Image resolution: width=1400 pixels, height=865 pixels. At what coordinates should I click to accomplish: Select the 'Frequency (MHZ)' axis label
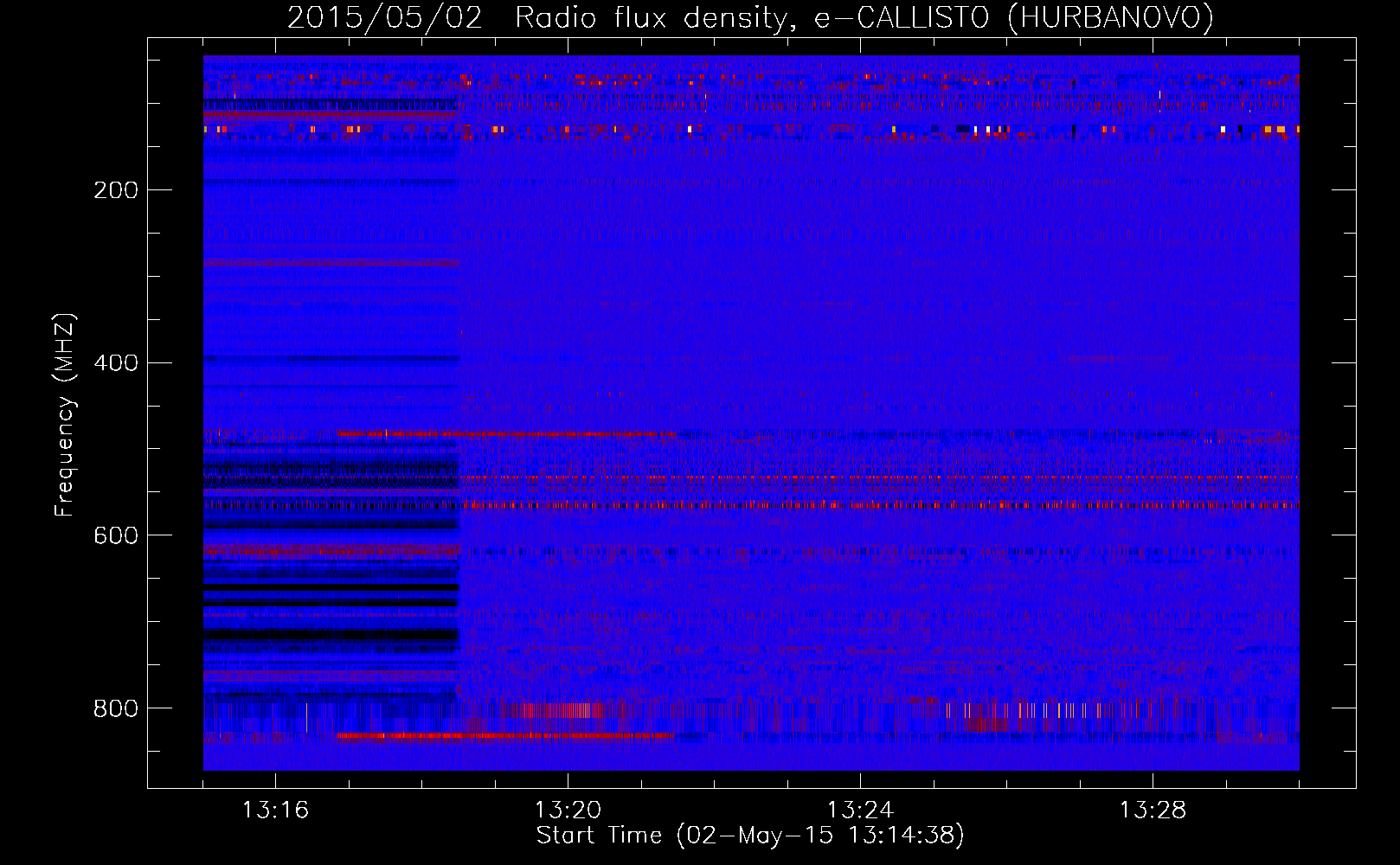(65, 415)
